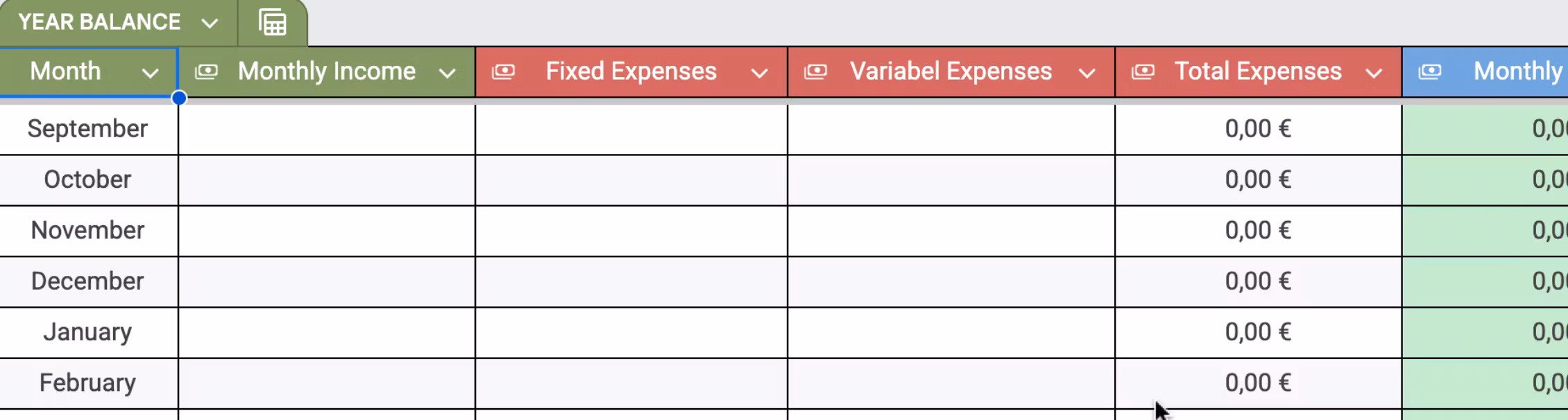Open the Variabel Expenses column menu
Image resolution: width=1568 pixels, height=420 pixels.
click(1086, 71)
